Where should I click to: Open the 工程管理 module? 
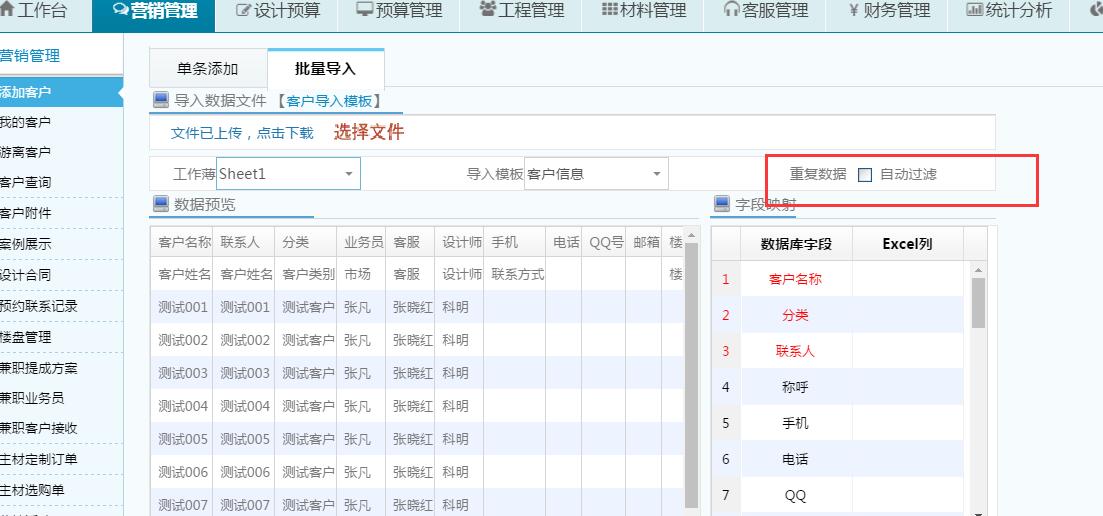click(x=522, y=12)
